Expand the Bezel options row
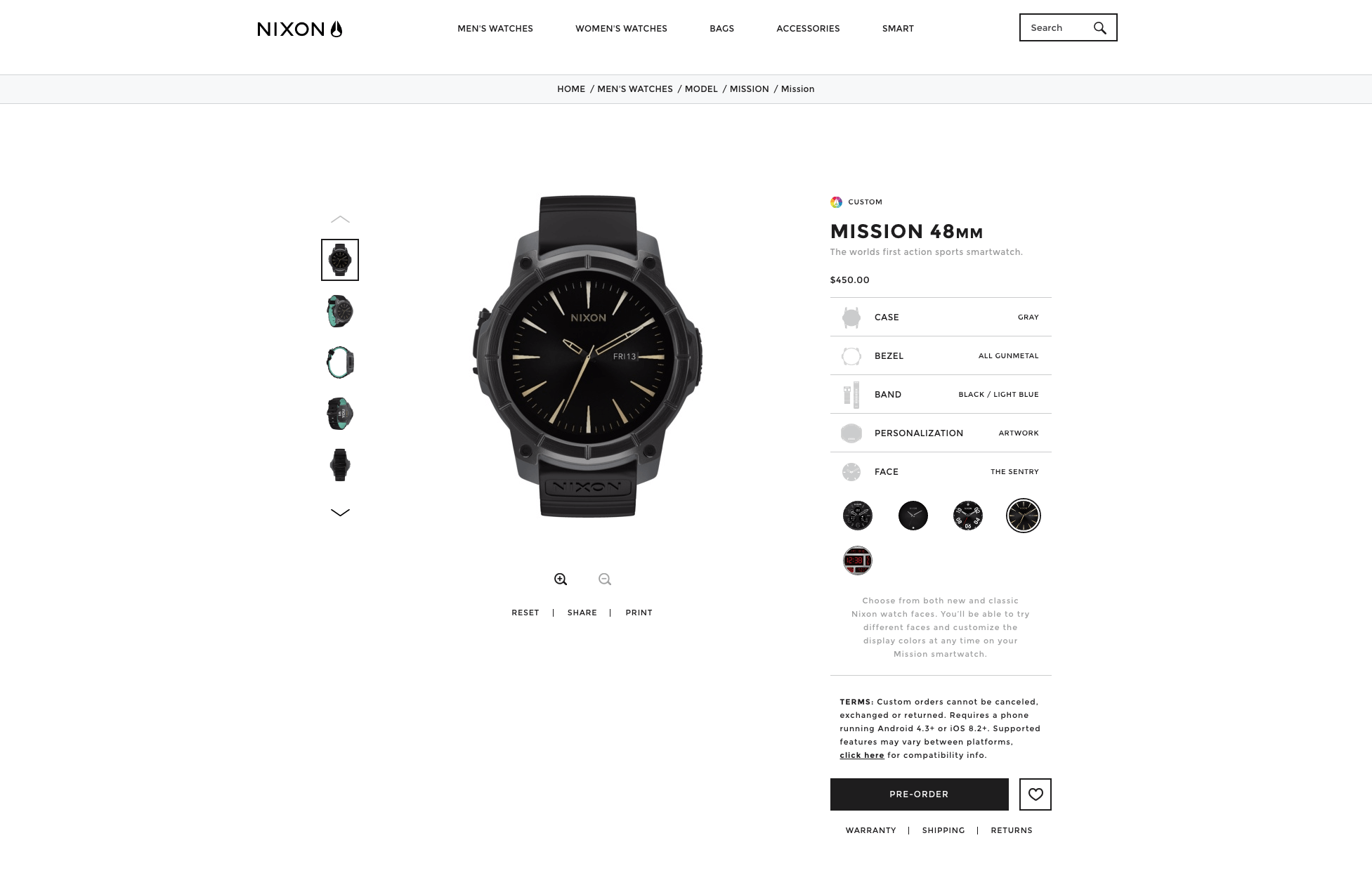This screenshot has width=1372, height=871. [941, 355]
